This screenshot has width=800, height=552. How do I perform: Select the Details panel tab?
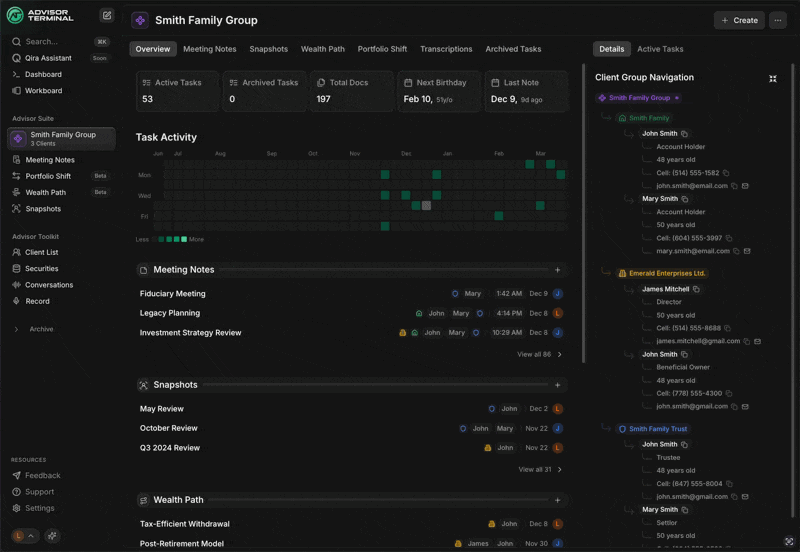click(x=612, y=49)
